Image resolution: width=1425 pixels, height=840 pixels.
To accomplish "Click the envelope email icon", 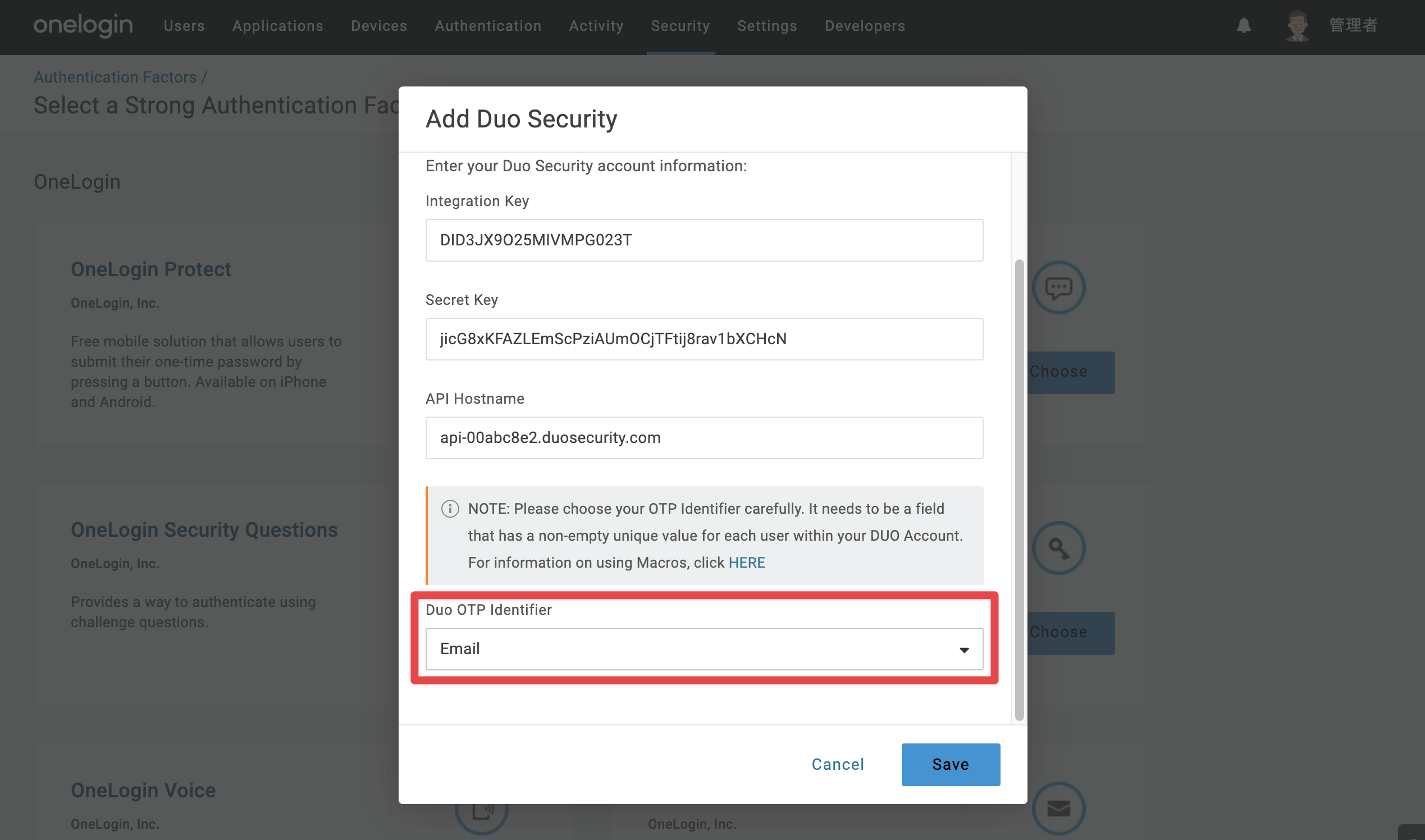I will click(x=1058, y=809).
